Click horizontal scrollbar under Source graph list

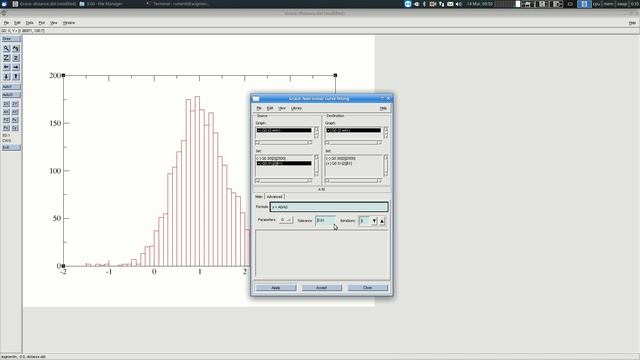click(x=284, y=142)
